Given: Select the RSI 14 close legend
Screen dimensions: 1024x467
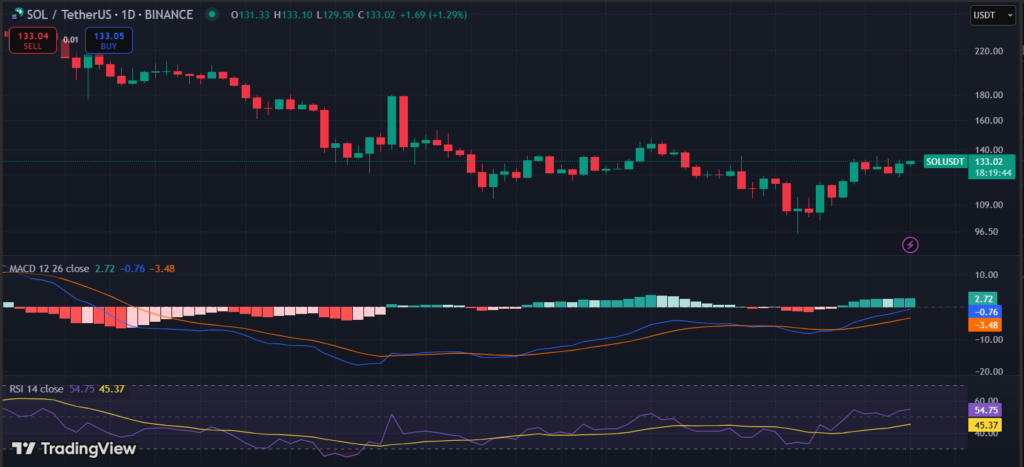Looking at the screenshot, I should [x=35, y=389].
